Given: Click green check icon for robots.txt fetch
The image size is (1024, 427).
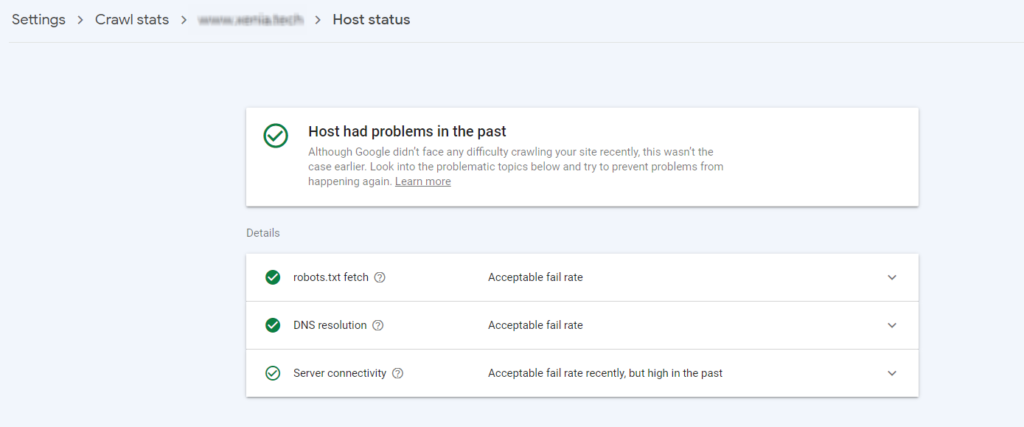Looking at the screenshot, I should coord(273,277).
